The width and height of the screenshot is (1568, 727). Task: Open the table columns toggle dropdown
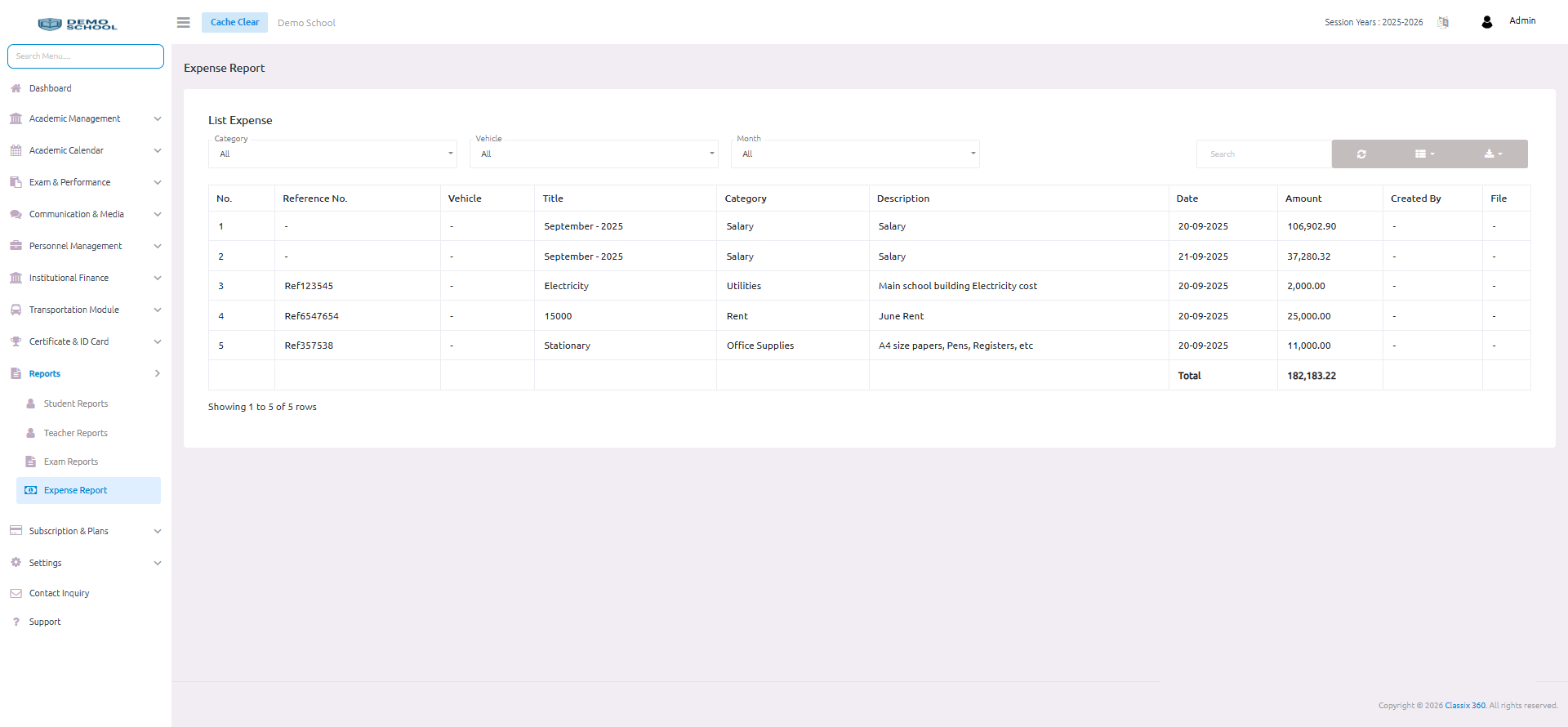tap(1425, 154)
